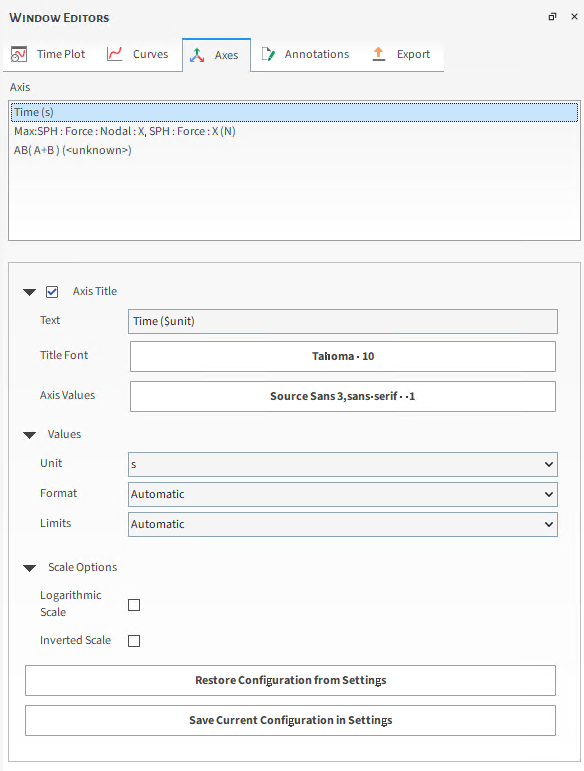This screenshot has height=771, width=584.
Task: Select the Time (s) axis row
Action: pyautogui.click(x=294, y=112)
